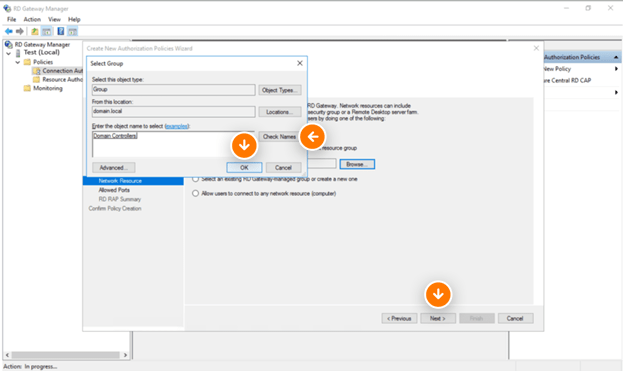
Task: Click the Next button in the wizard
Action: tap(438, 318)
